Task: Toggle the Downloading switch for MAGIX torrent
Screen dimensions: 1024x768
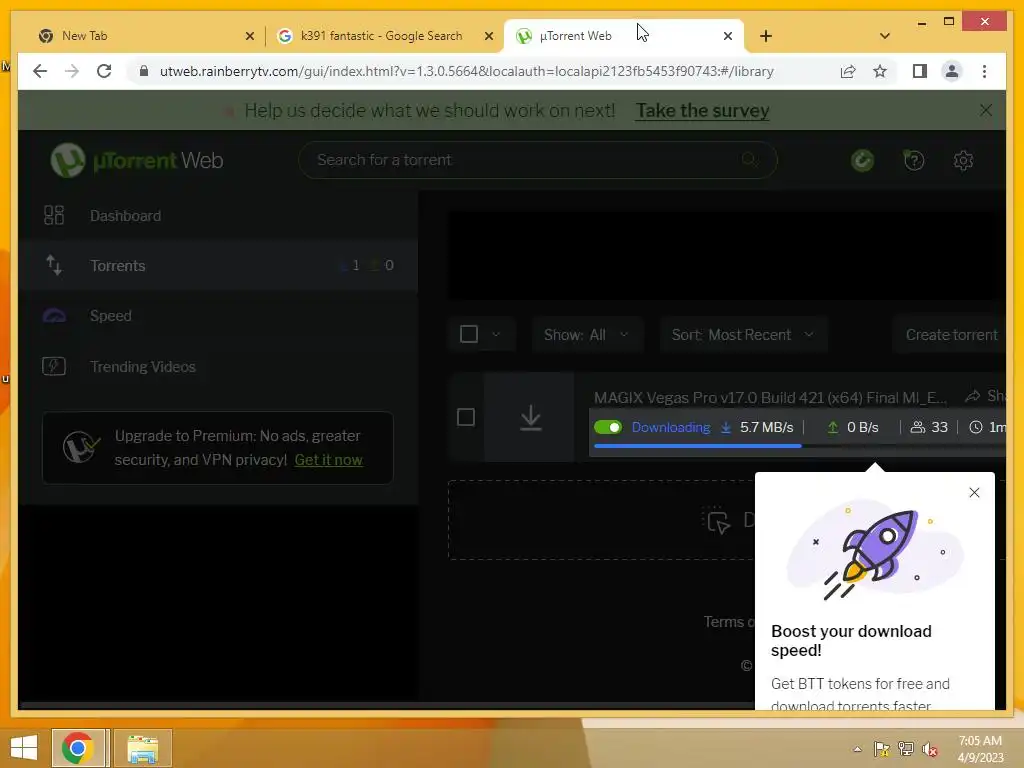Action: (x=607, y=427)
